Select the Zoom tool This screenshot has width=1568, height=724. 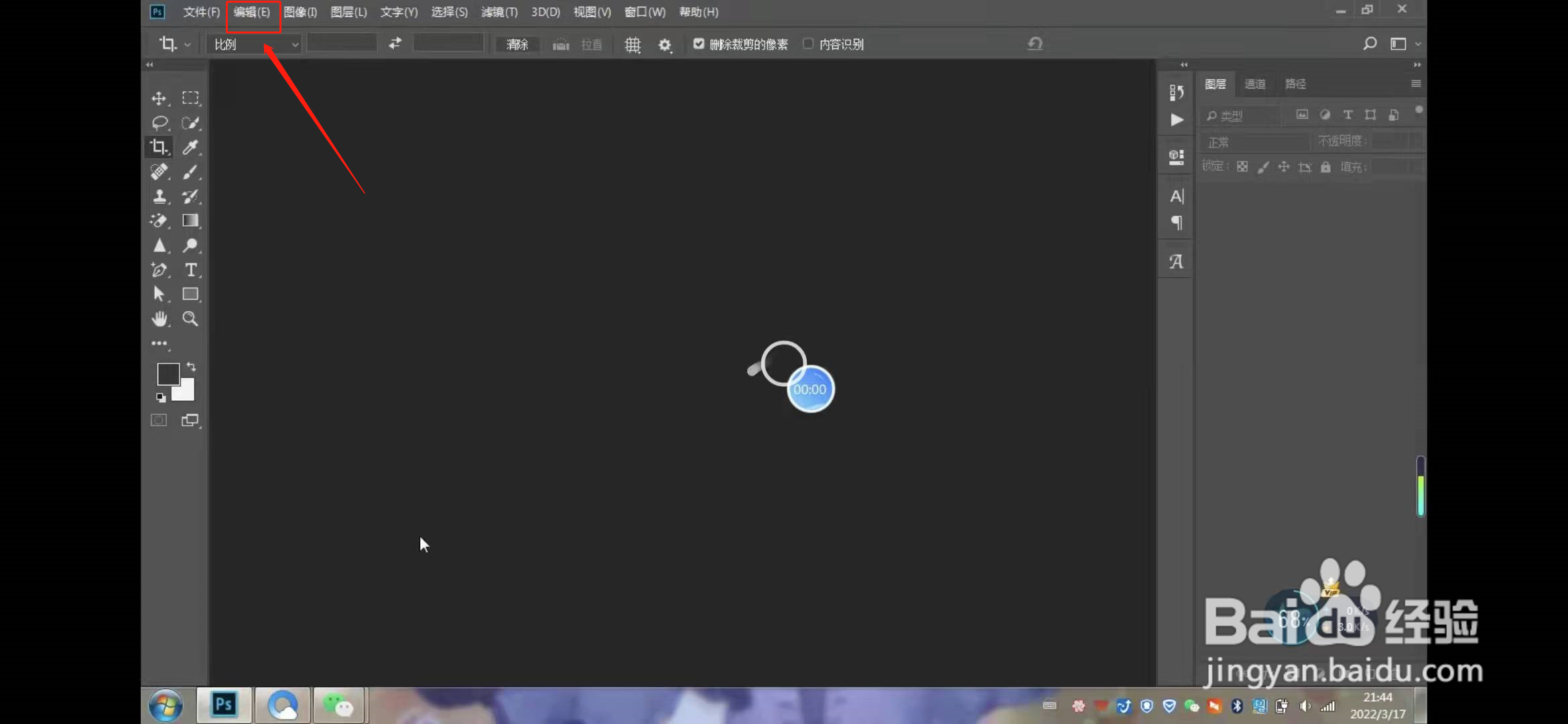tap(190, 319)
